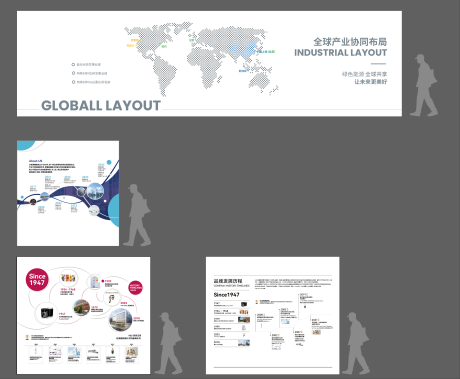Click the first legend bullet circle on the map banner
Screen dimensions: 460x379
73,64
